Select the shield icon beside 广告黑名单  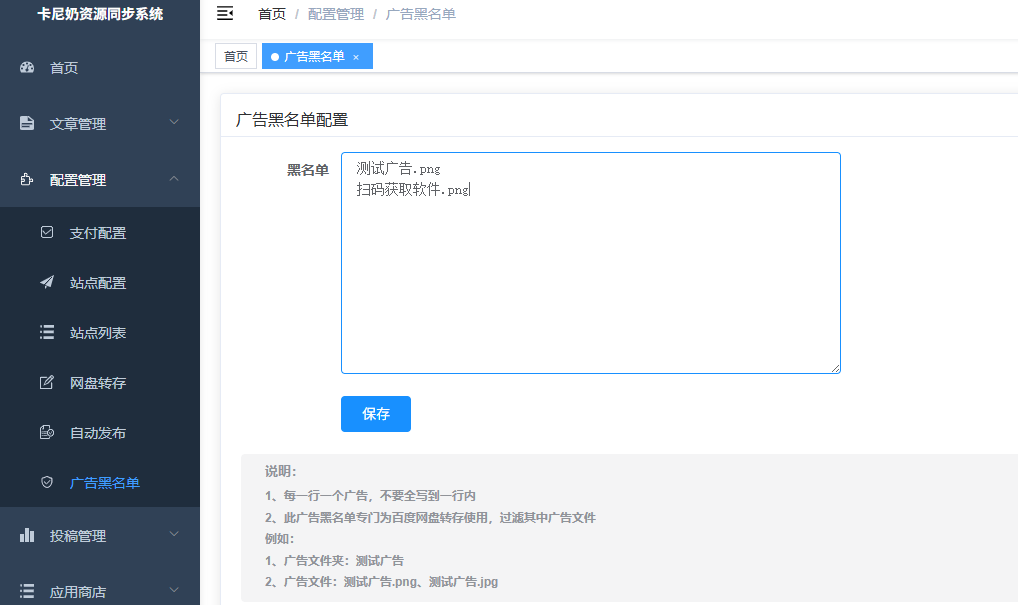[46, 482]
